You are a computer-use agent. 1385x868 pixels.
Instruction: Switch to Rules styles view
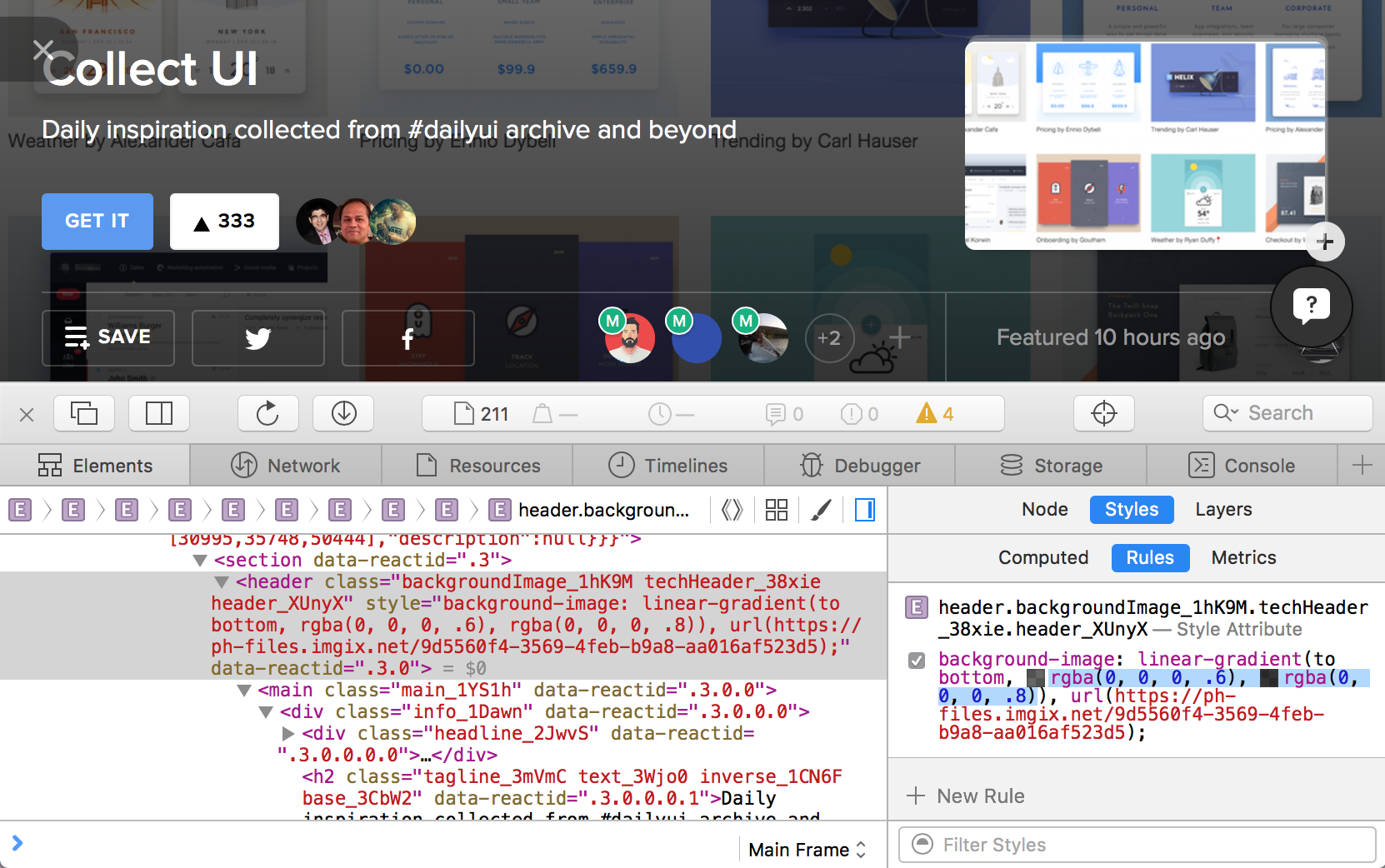[1150, 558]
